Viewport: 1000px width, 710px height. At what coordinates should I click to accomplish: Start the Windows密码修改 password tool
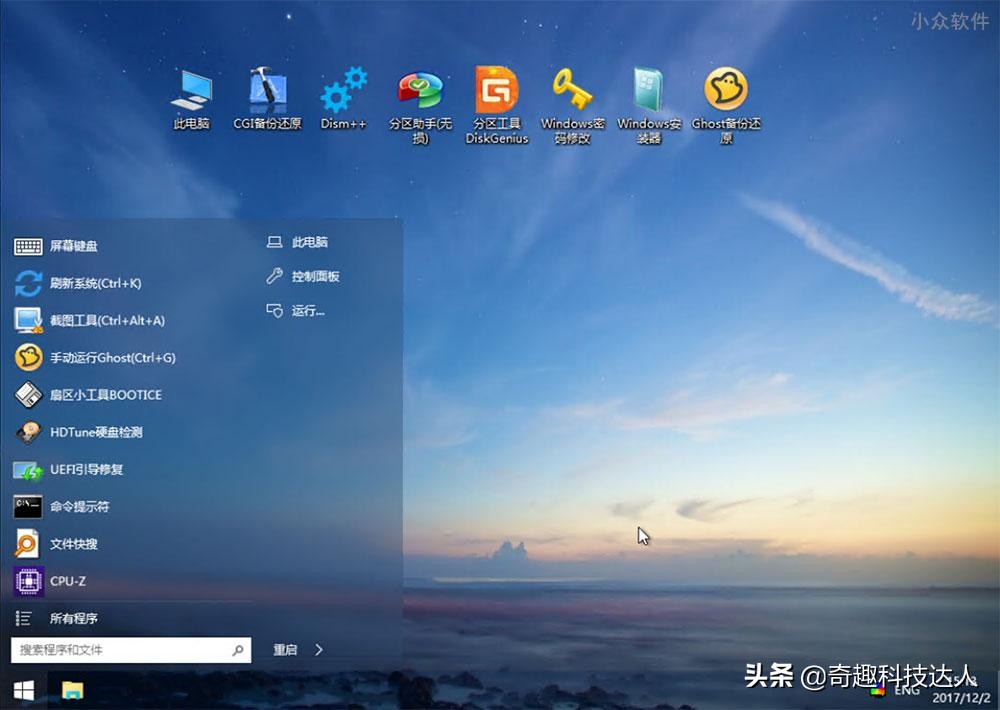(571, 95)
